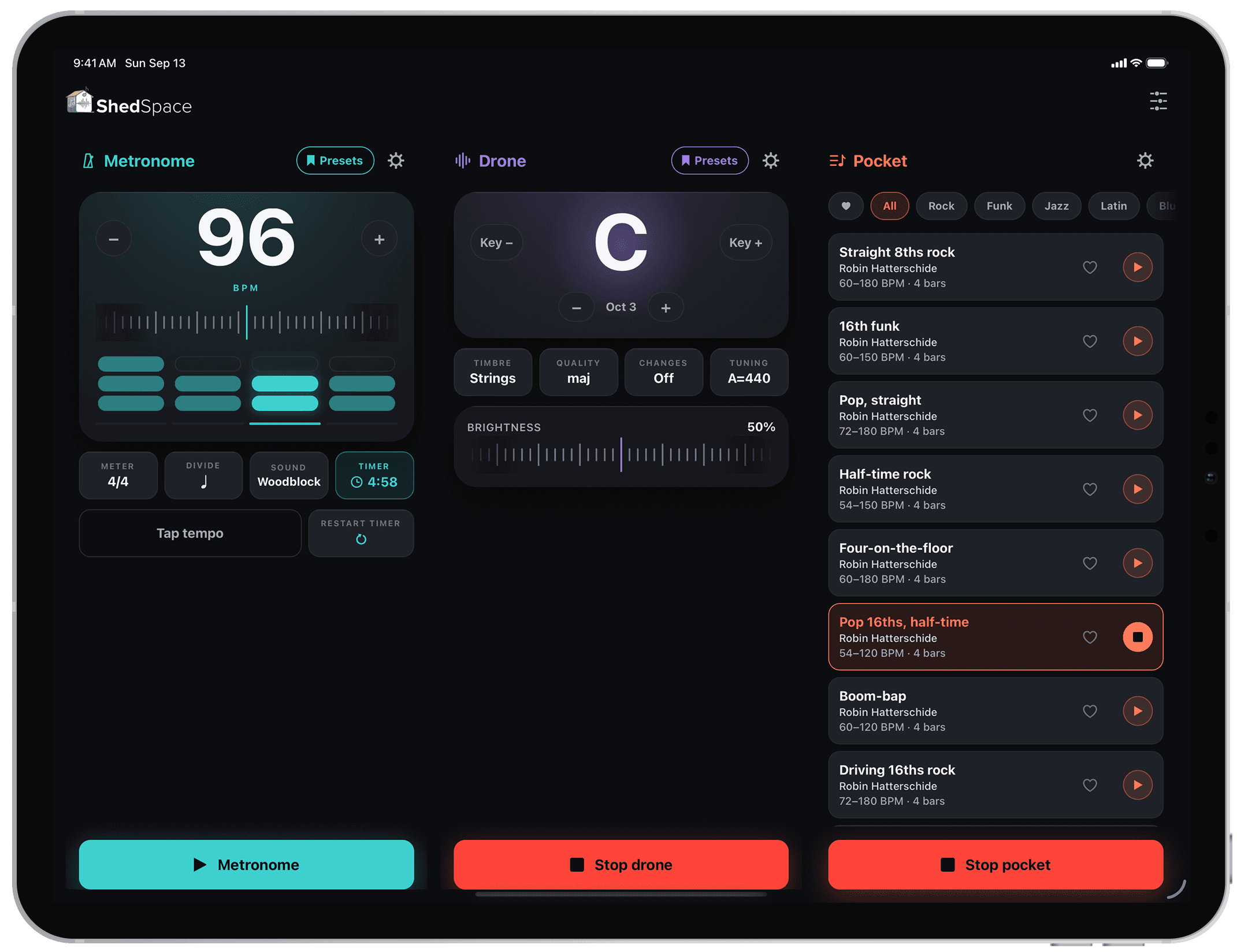Open the mixer sliders icon top right
This screenshot has height=952, width=1237.
1158,101
